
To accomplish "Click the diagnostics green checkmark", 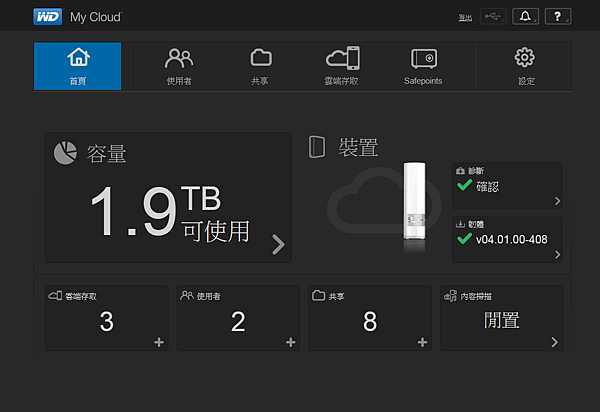I will (465, 185).
